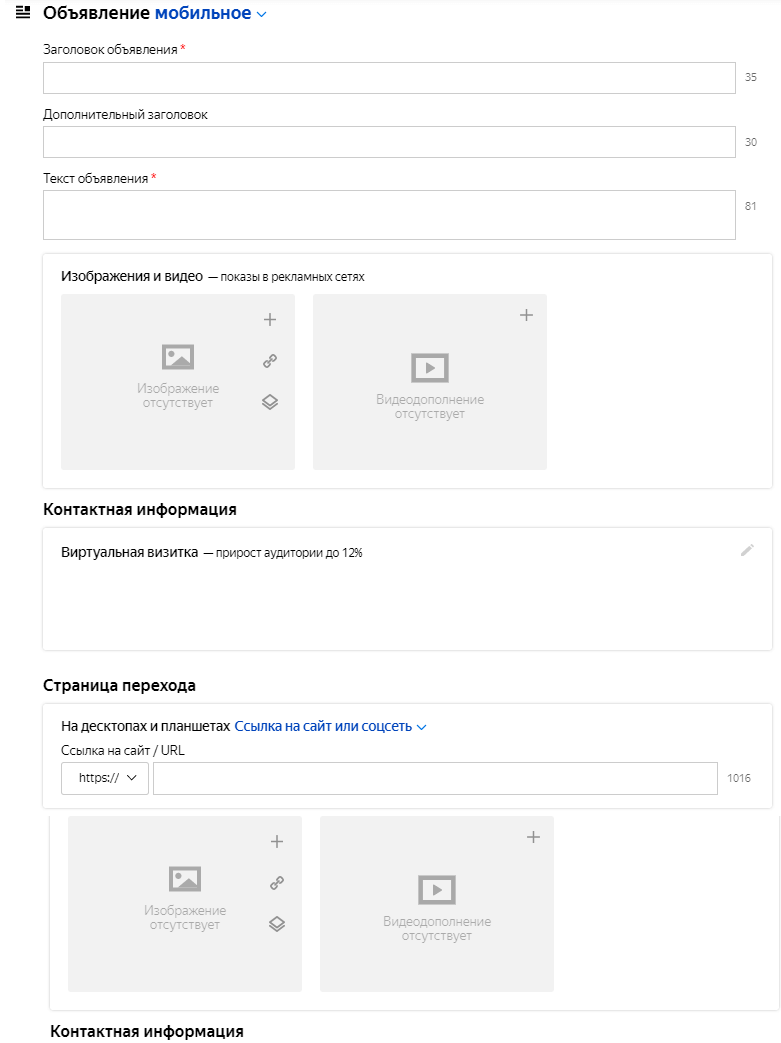Image resolution: width=781 pixels, height=1043 pixels.
Task: Click the link icon in upper image card
Action: point(269,361)
